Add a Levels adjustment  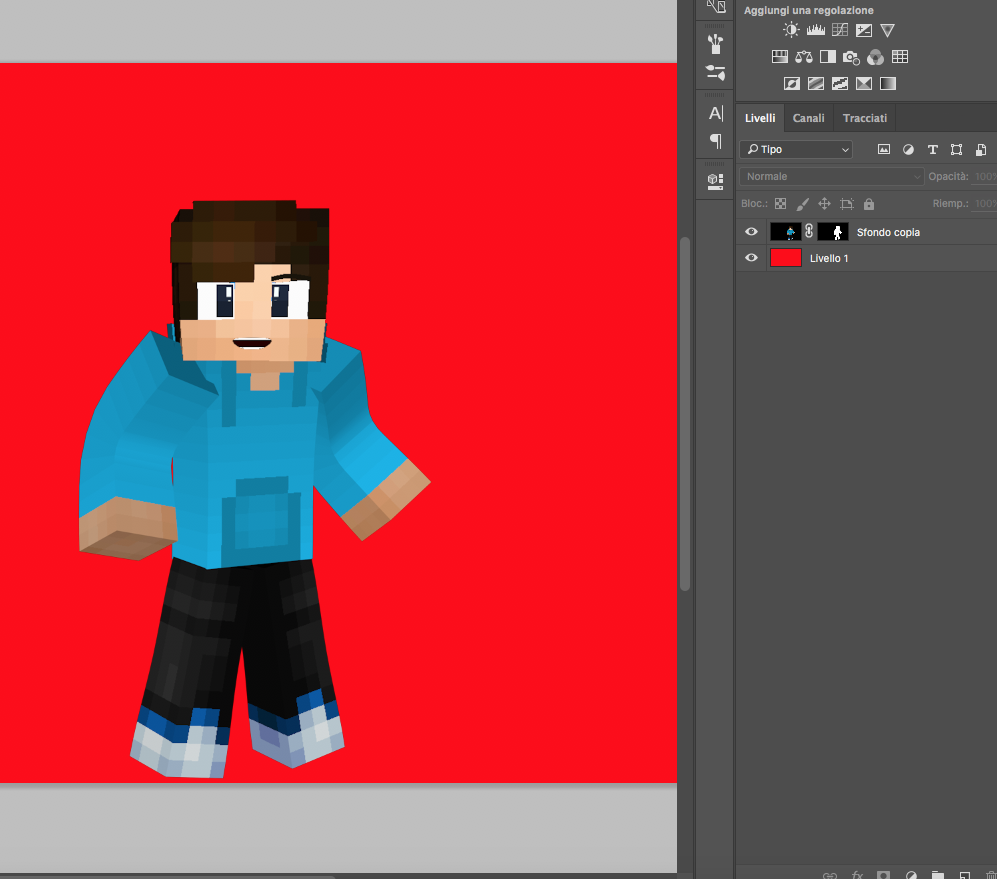[815, 30]
